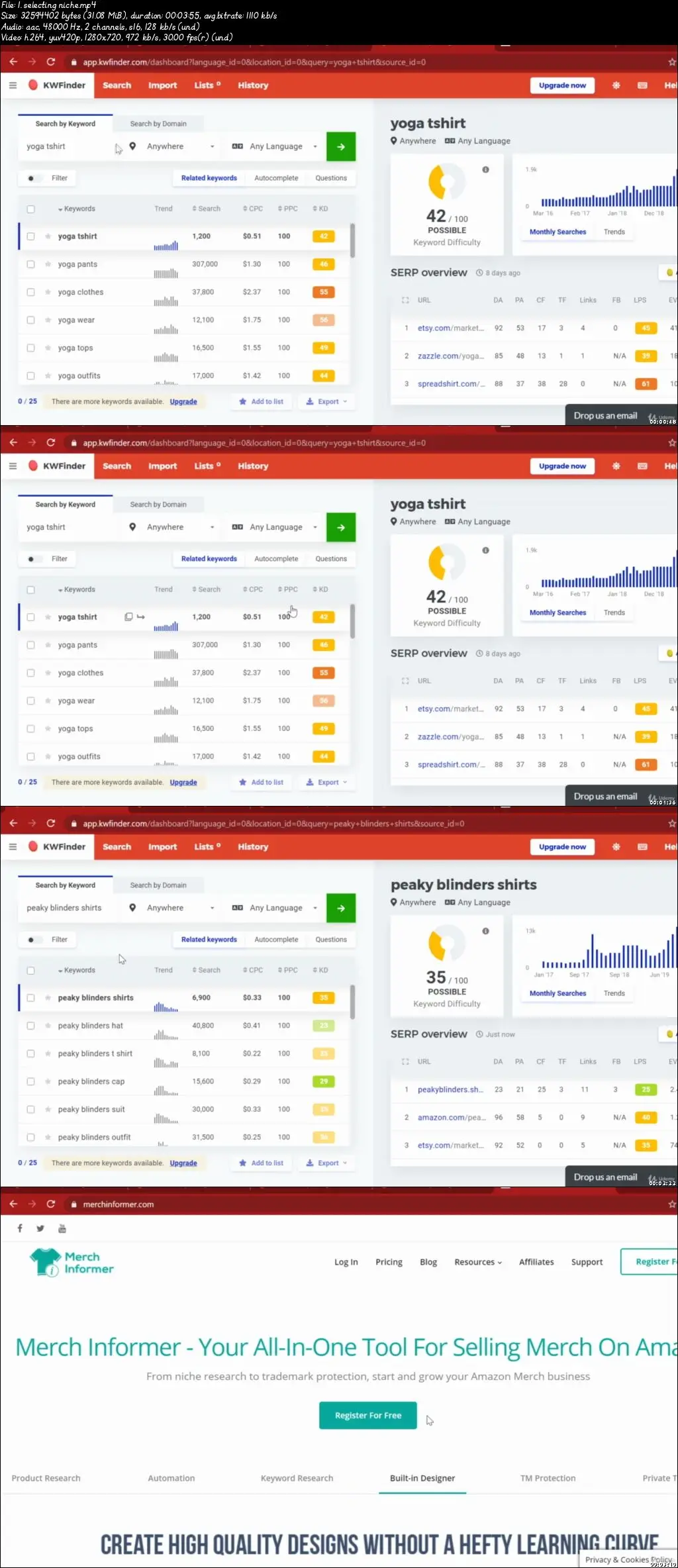Switch to TM Protection tab

click(x=548, y=1477)
